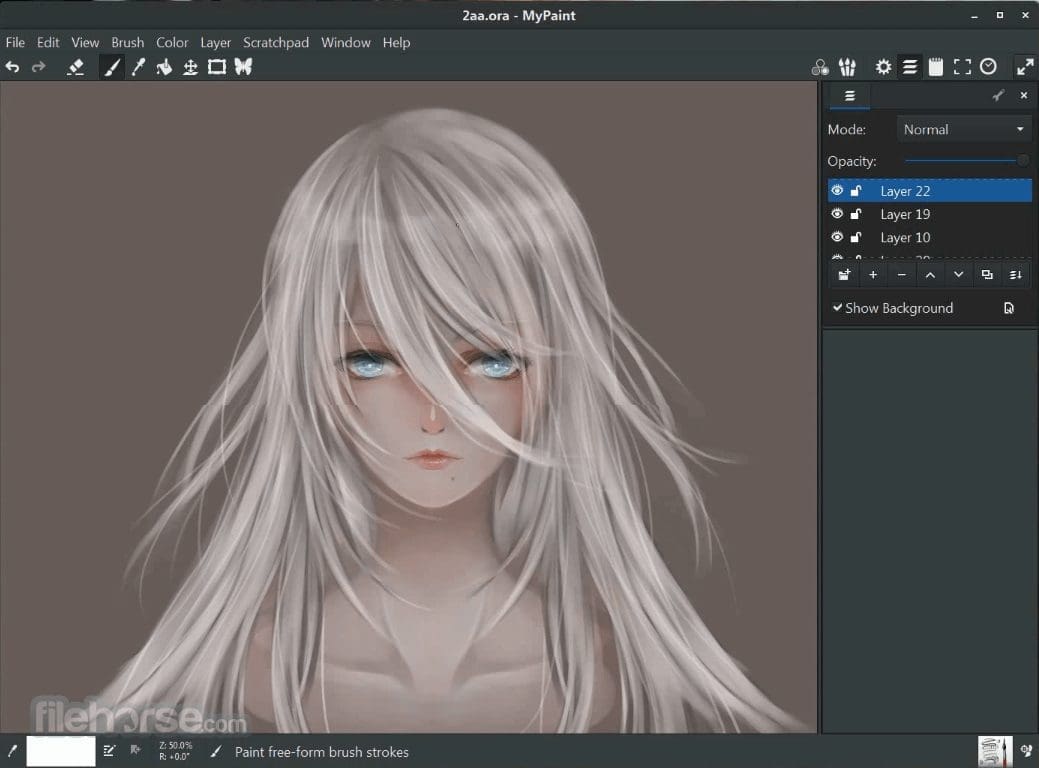
Task: Open the brush group selector icon
Action: coord(847,66)
